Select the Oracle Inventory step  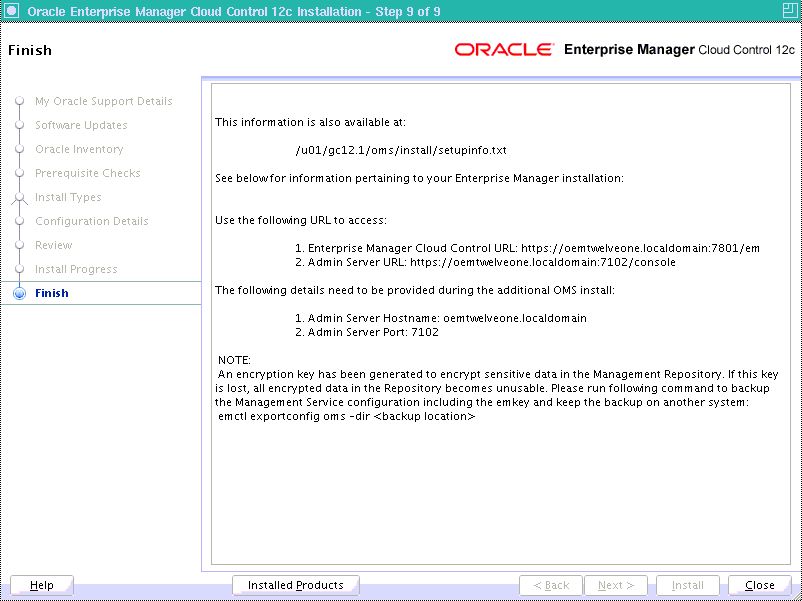(79, 149)
